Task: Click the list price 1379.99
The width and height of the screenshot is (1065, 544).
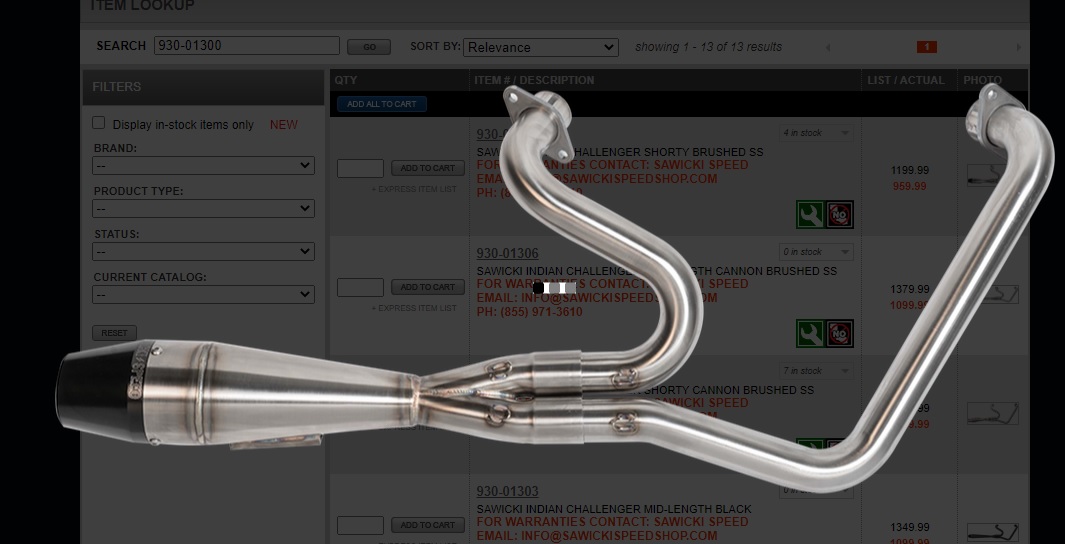Action: pyautogui.click(x=909, y=289)
